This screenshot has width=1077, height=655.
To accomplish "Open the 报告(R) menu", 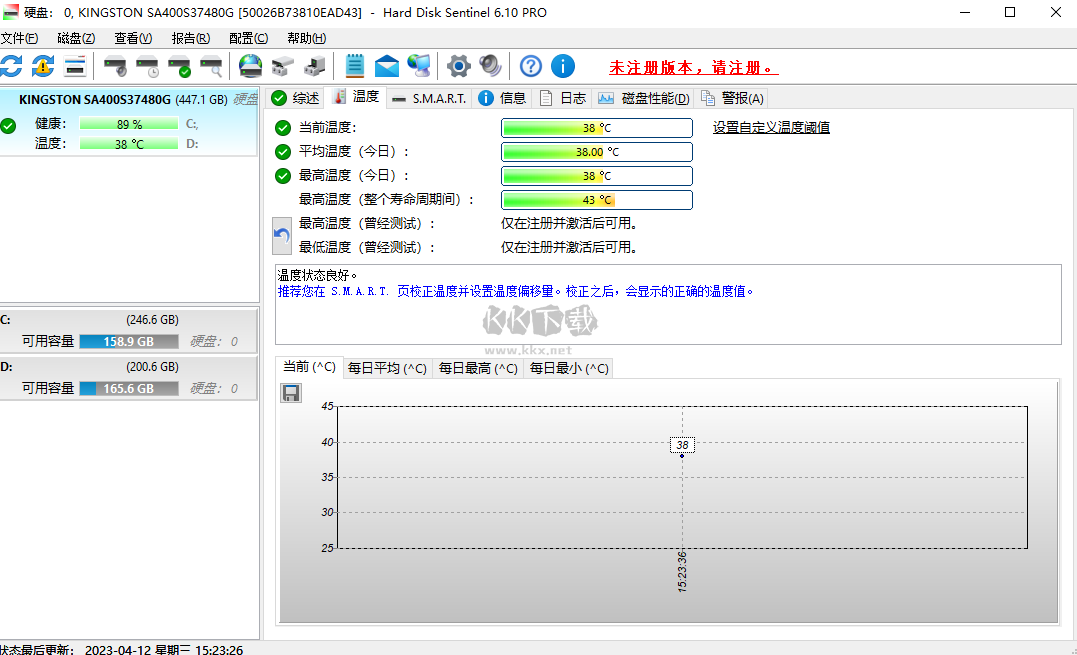I will (x=190, y=38).
